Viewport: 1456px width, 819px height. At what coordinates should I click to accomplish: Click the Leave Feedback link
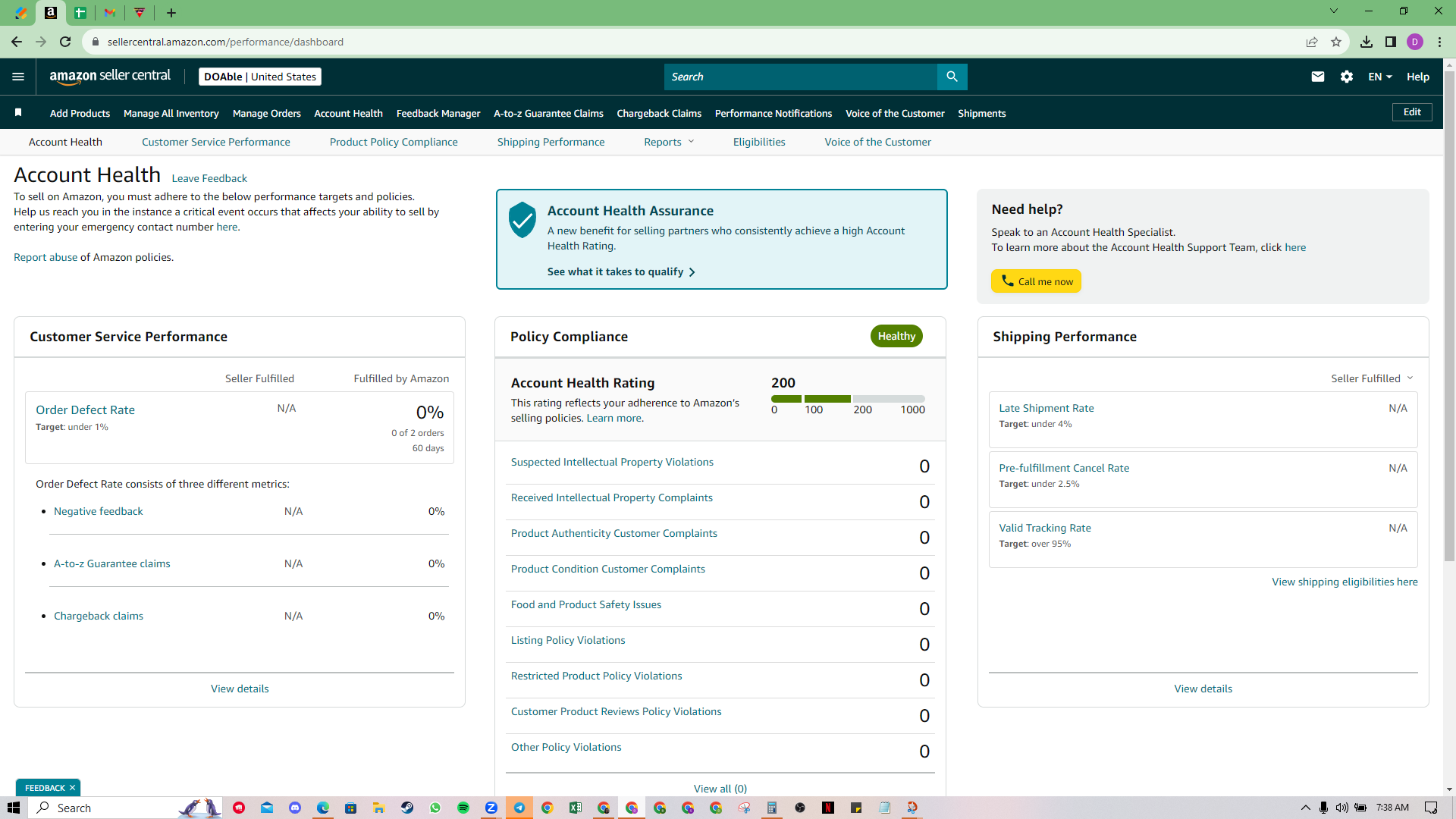coord(209,178)
